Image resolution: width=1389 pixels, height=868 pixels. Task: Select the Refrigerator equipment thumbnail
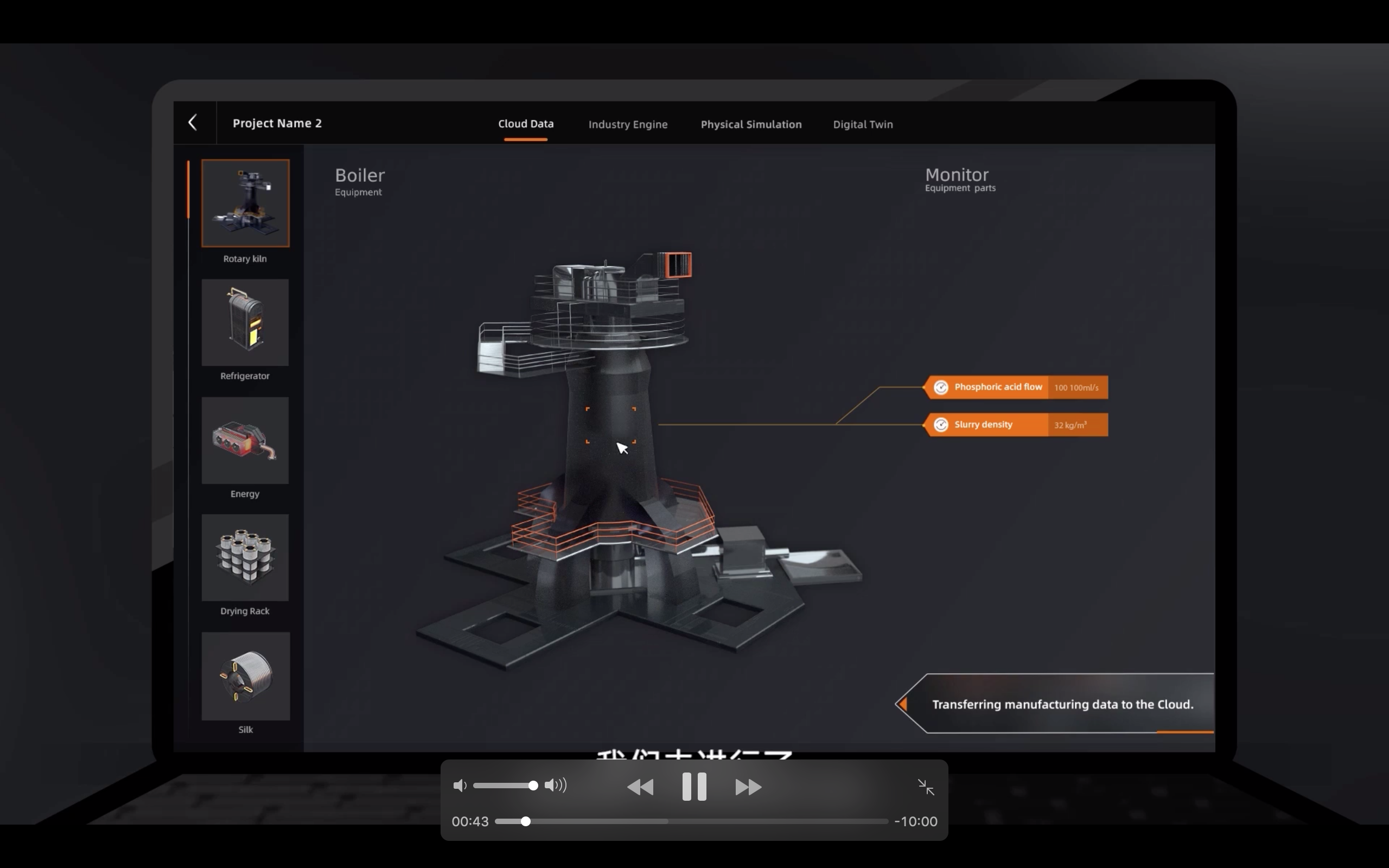[245, 322]
